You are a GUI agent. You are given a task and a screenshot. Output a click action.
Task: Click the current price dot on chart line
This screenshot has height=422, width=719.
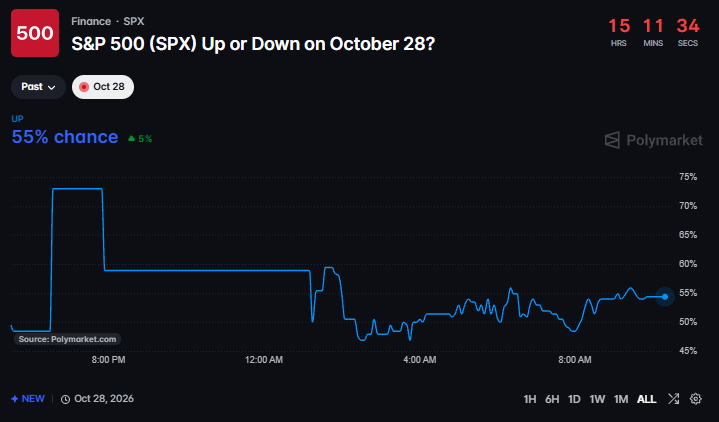(x=665, y=297)
